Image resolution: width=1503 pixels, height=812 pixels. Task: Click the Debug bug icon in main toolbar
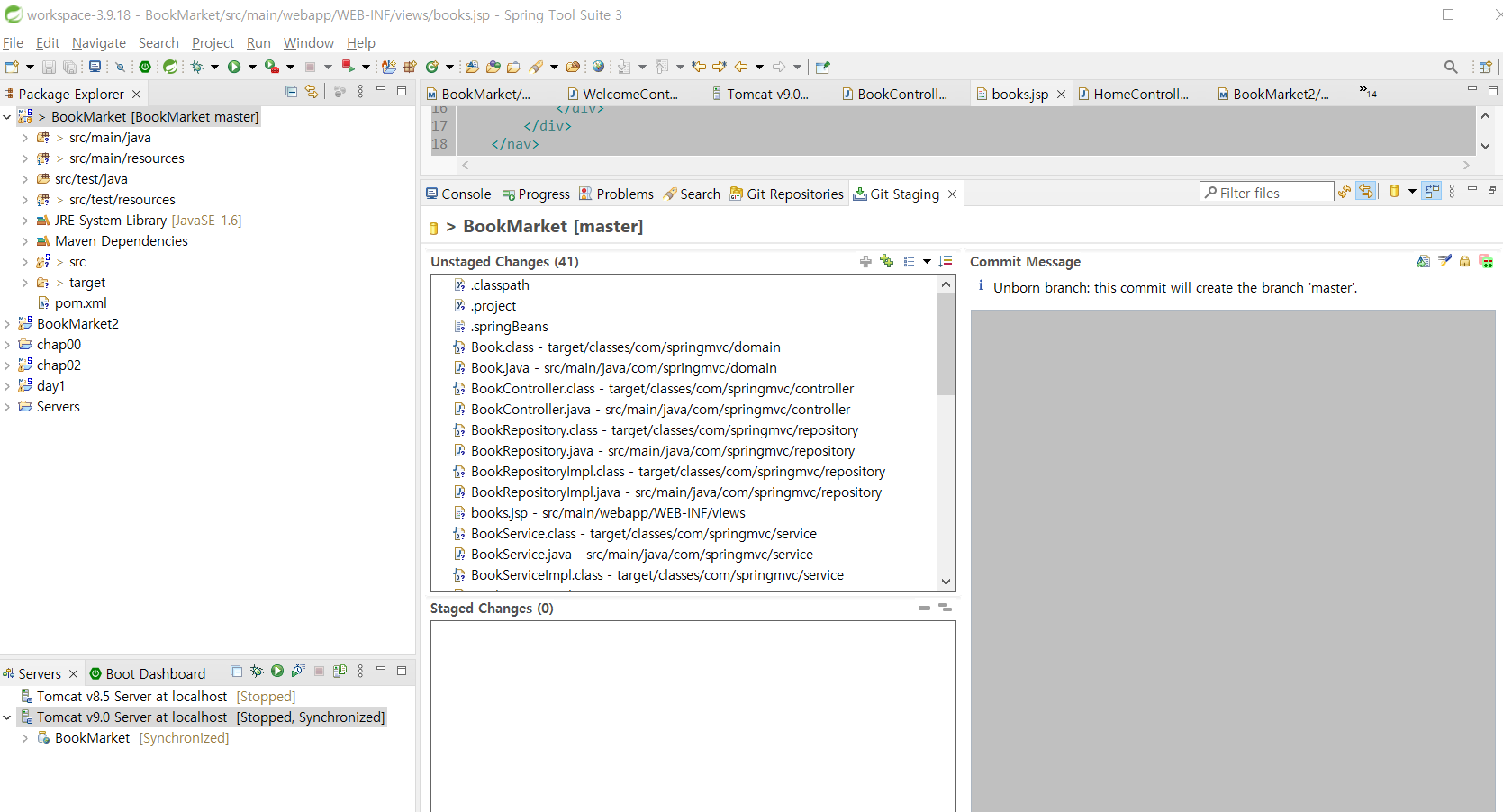197,67
